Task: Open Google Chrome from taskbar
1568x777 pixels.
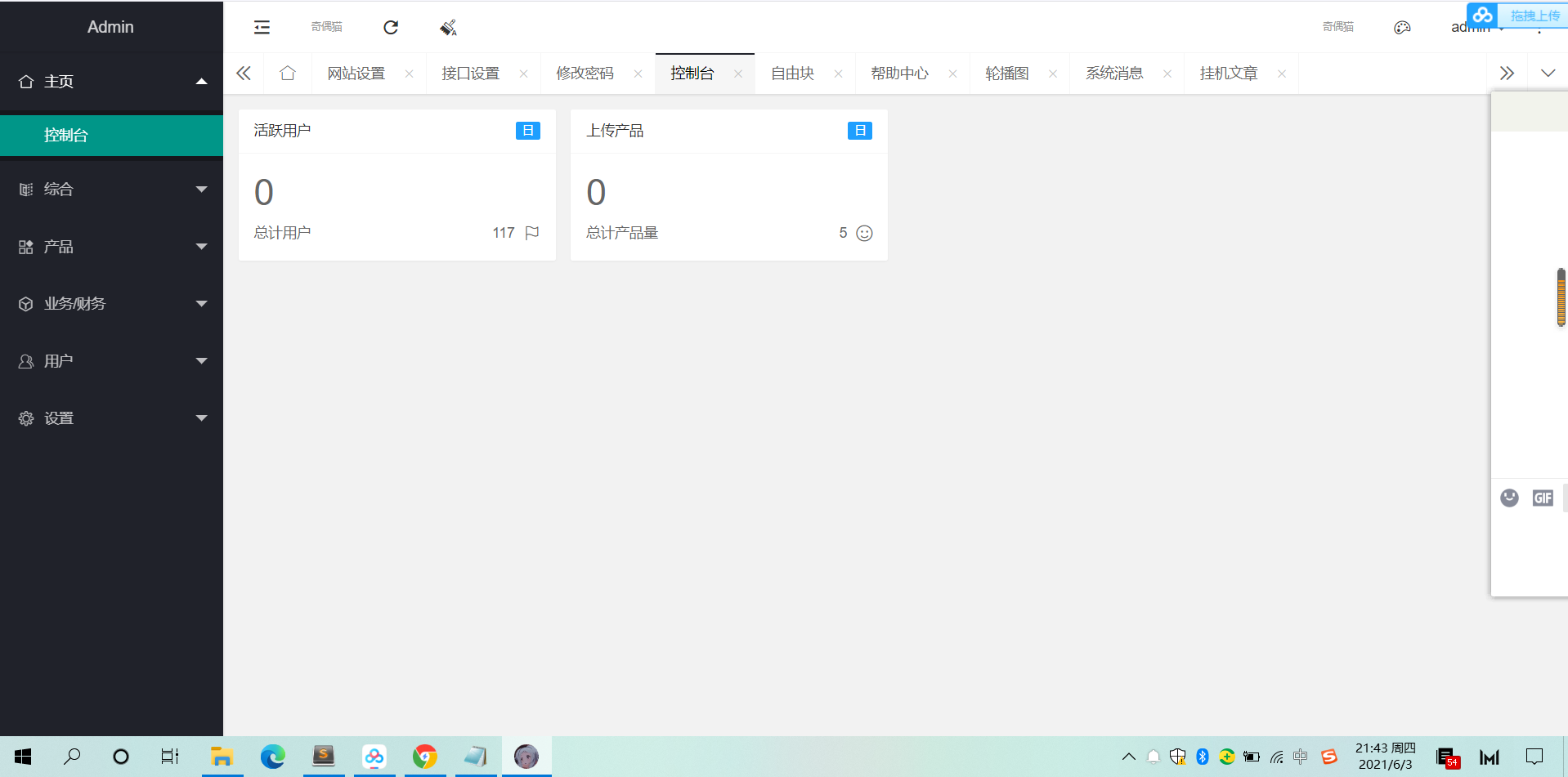Action: tap(425, 757)
